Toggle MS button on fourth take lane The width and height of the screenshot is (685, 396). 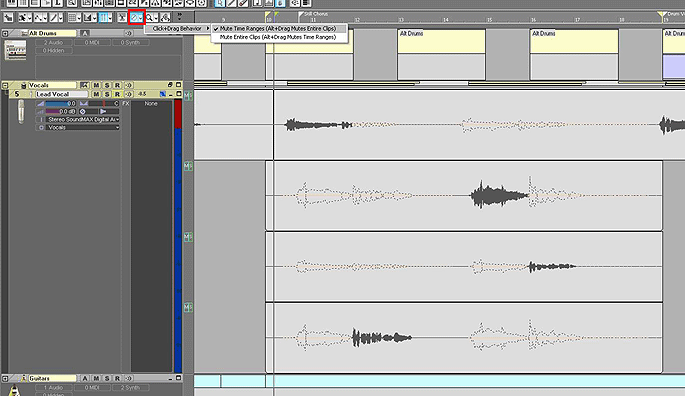point(188,307)
